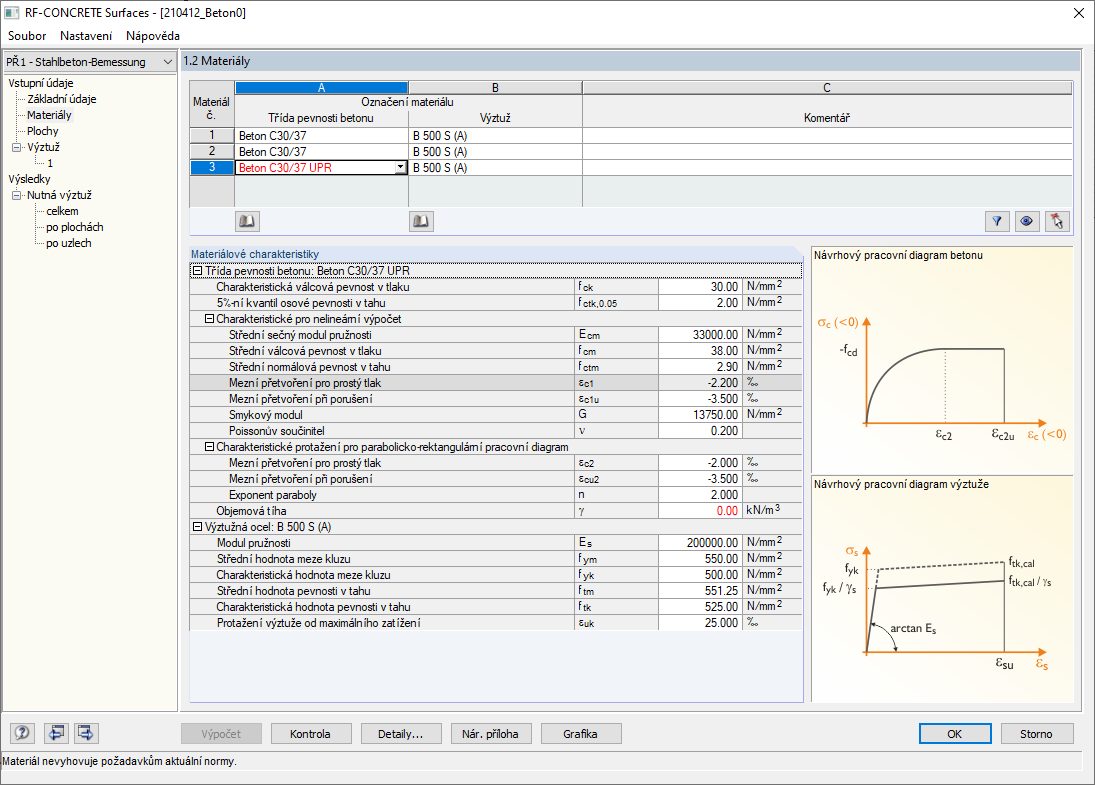Image resolution: width=1095 pixels, height=785 pixels.
Task: Click the filter funnel icon
Action: point(997,221)
